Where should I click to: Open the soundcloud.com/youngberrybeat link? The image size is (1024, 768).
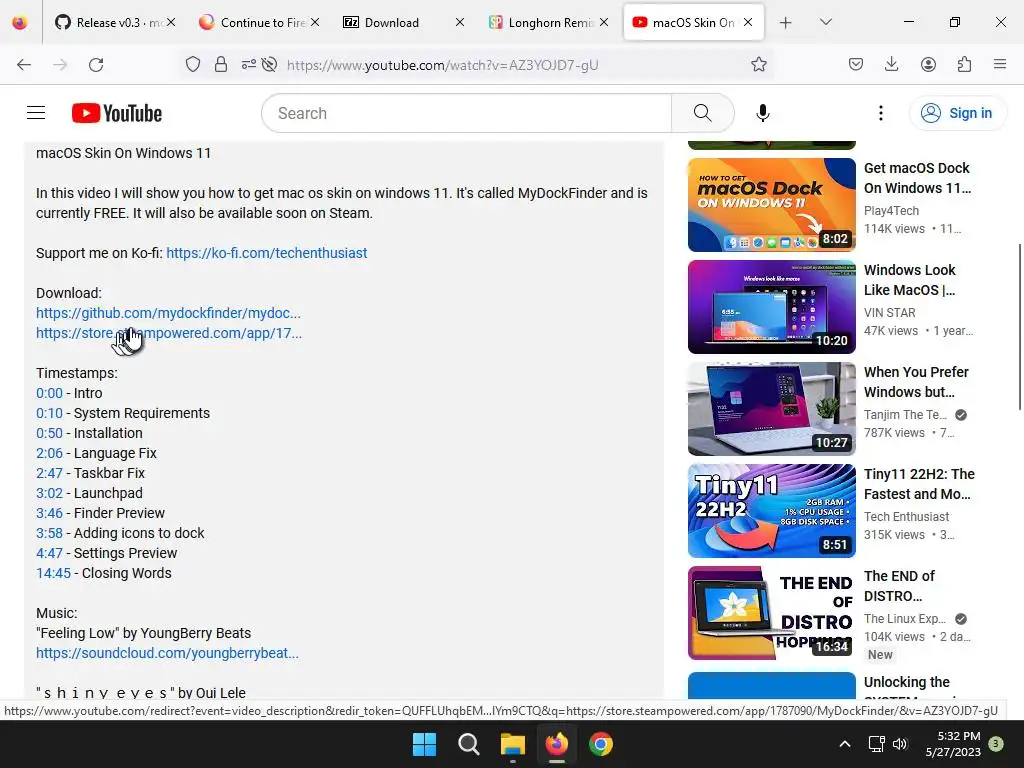(167, 653)
